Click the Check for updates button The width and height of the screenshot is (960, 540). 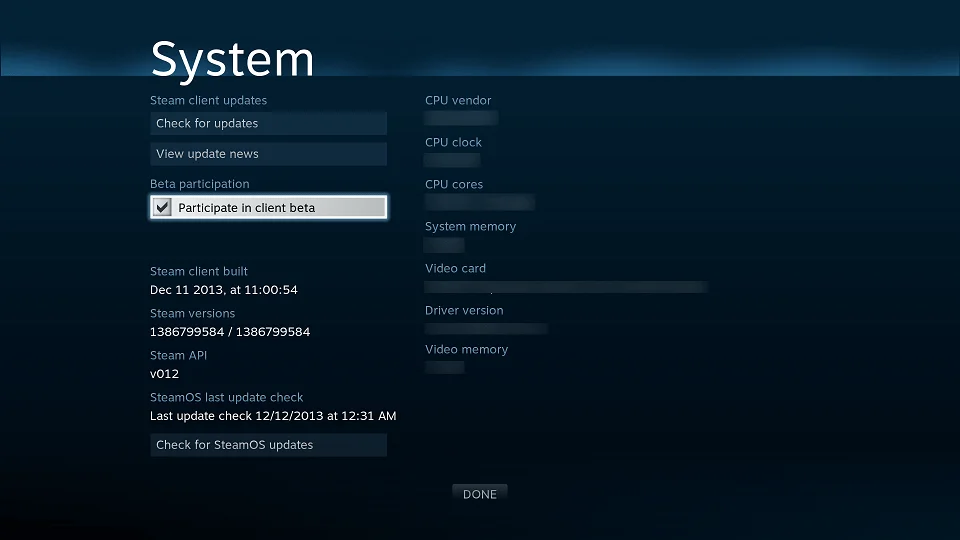(268, 123)
